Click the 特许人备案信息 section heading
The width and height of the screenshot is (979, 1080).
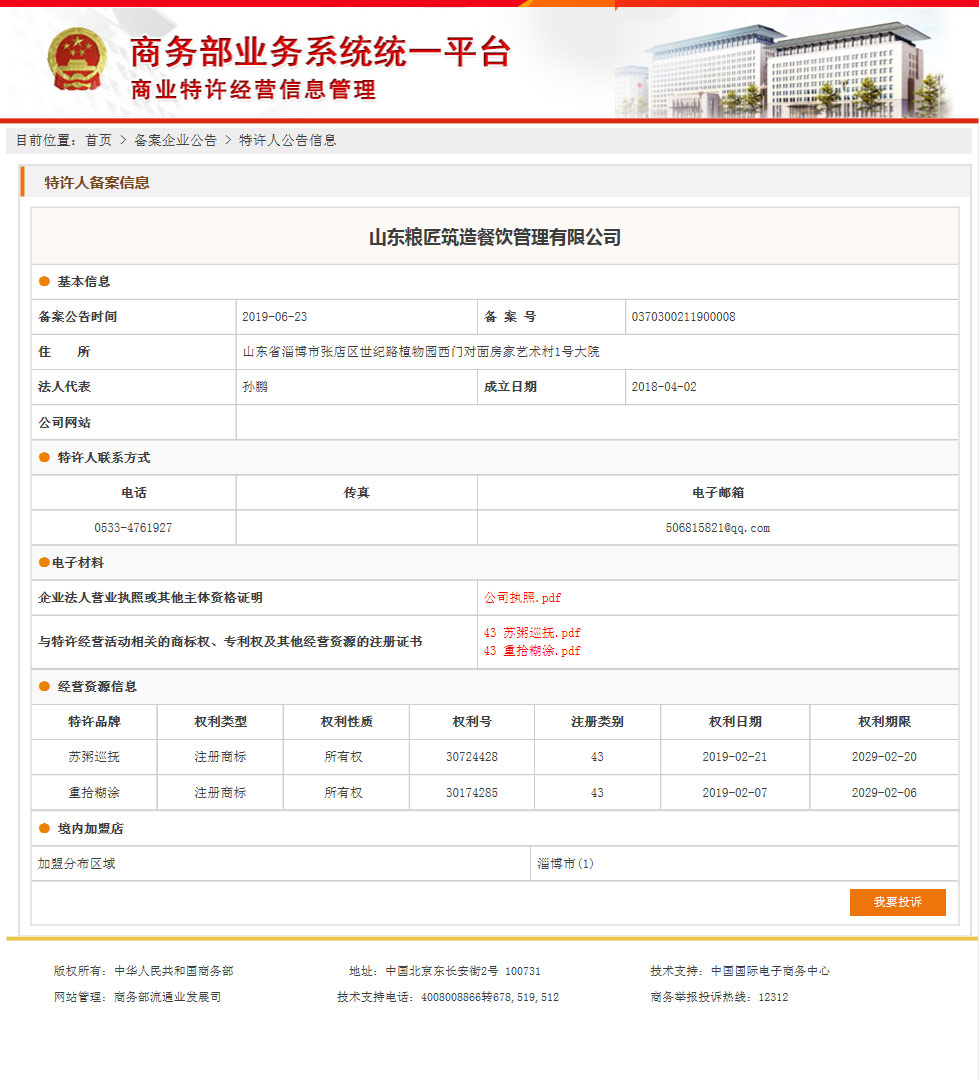coord(97,183)
